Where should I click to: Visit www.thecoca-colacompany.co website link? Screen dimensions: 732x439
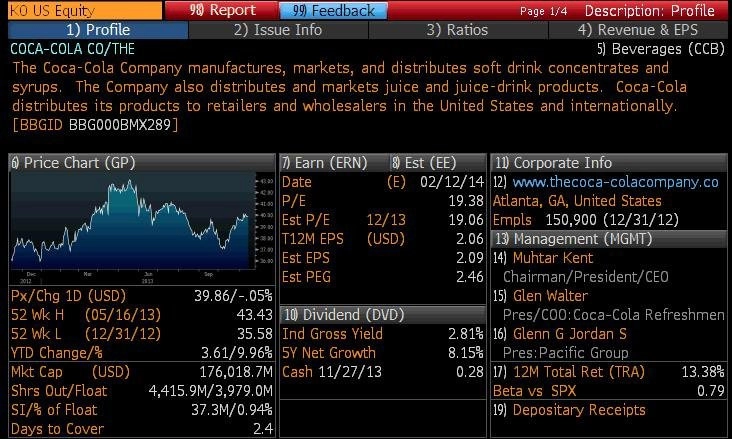click(x=615, y=182)
